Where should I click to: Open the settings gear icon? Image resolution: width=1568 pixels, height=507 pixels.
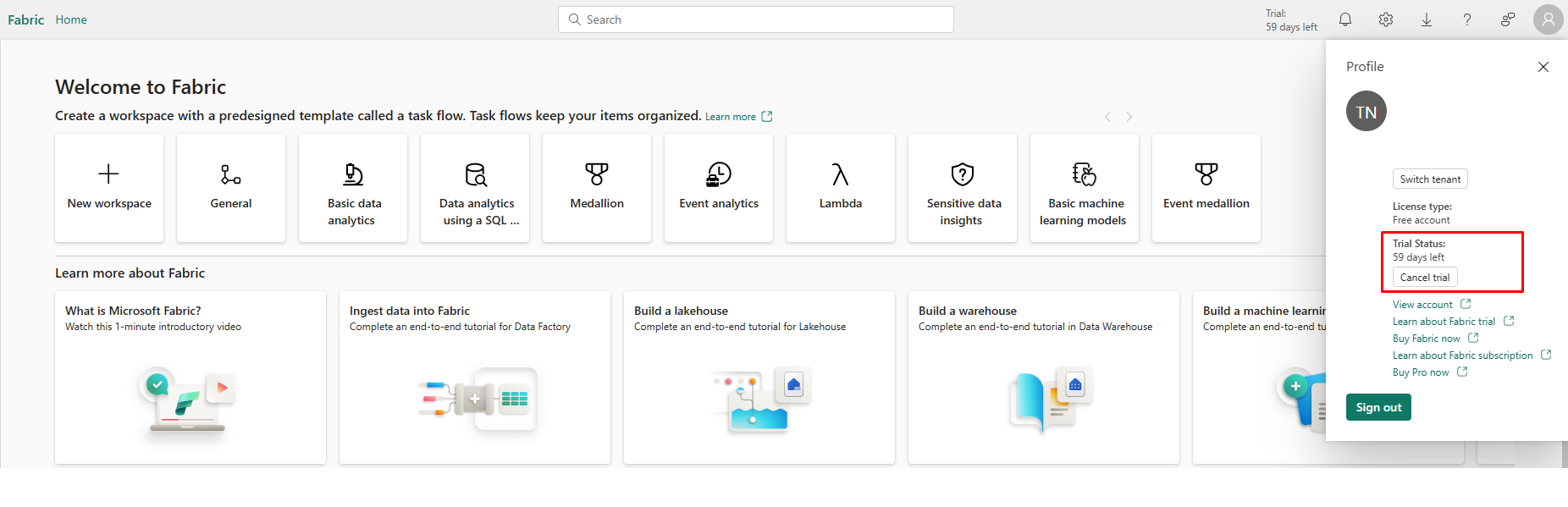pyautogui.click(x=1386, y=19)
